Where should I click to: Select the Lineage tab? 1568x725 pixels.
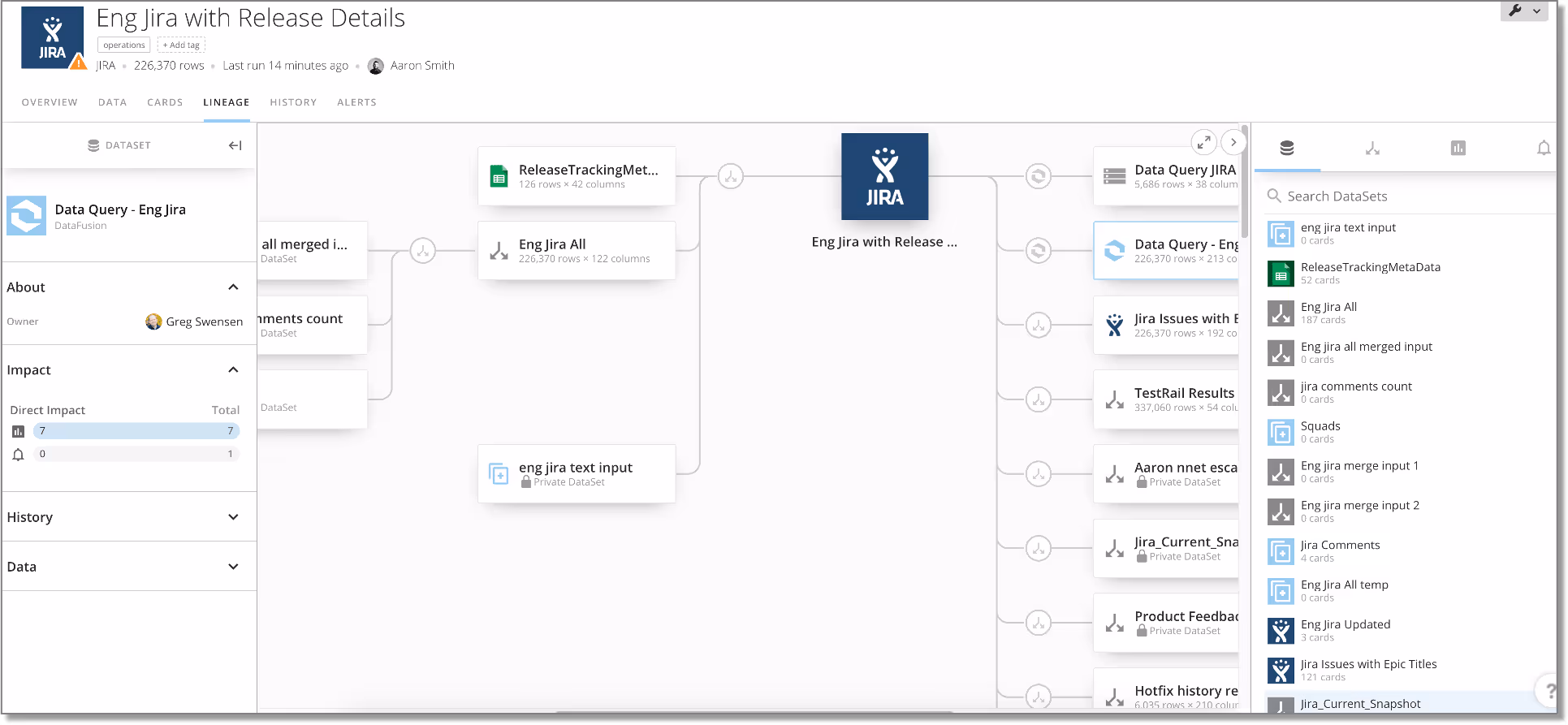click(227, 102)
